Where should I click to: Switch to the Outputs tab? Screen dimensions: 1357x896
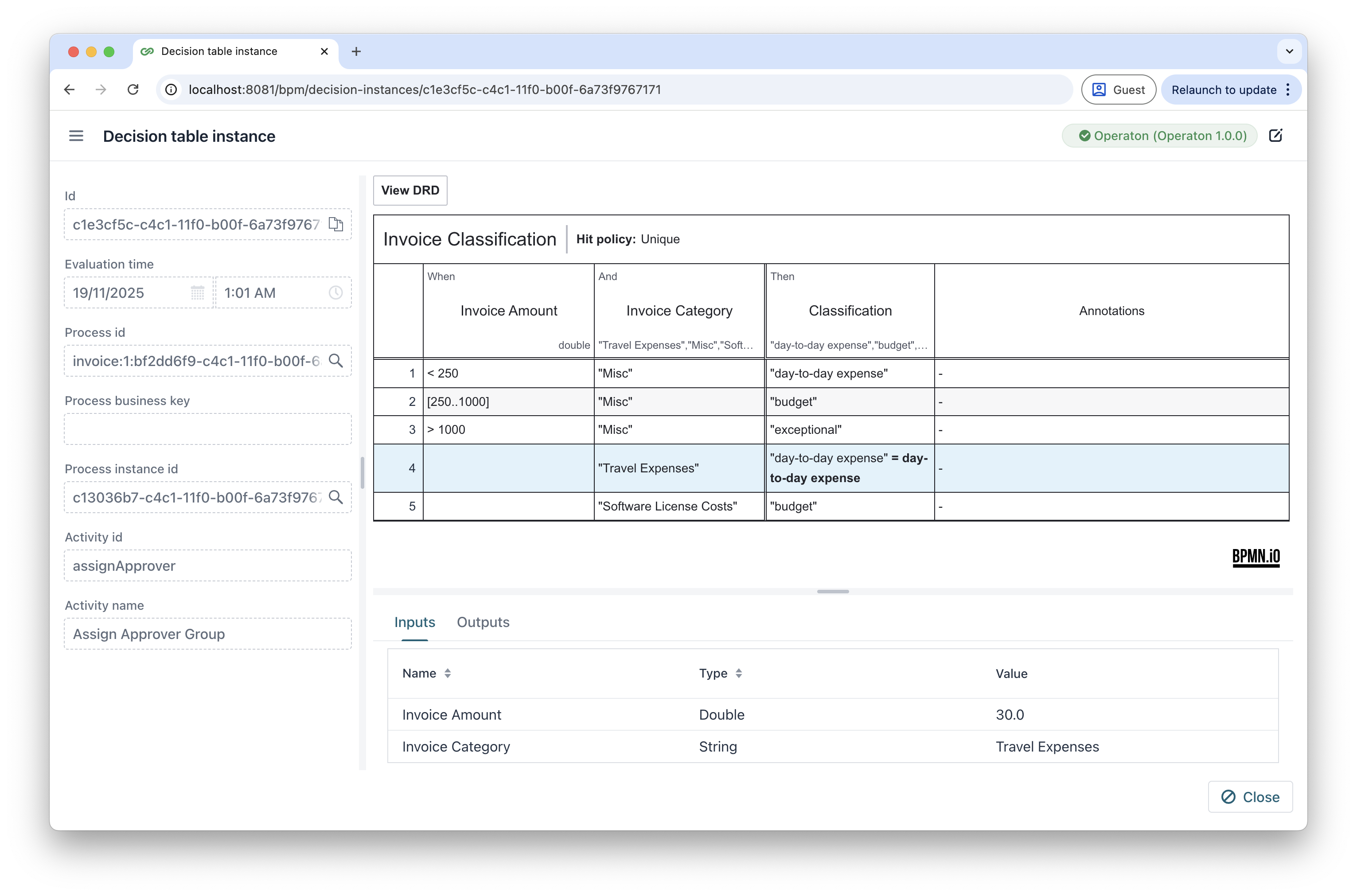482,622
